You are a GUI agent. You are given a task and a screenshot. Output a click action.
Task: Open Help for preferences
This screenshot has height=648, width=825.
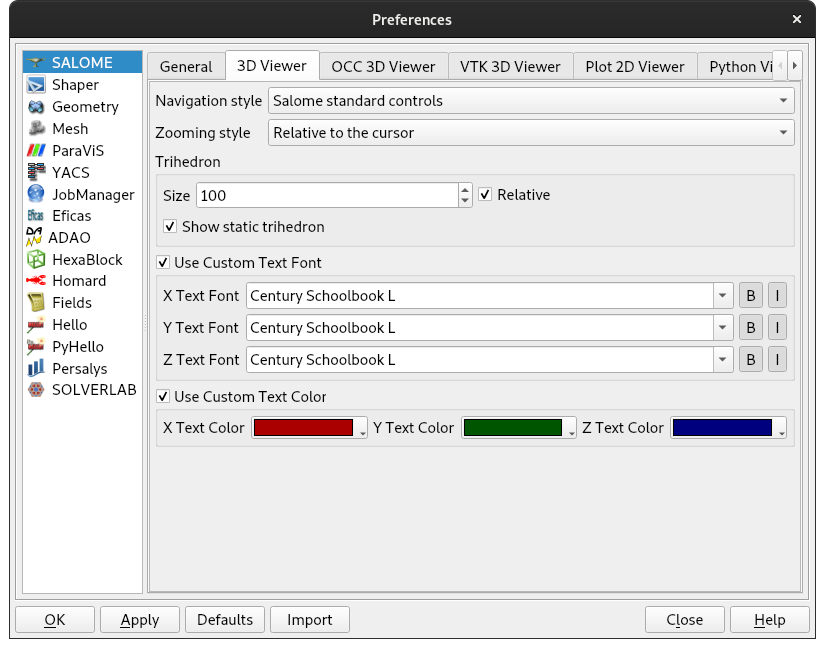769,620
